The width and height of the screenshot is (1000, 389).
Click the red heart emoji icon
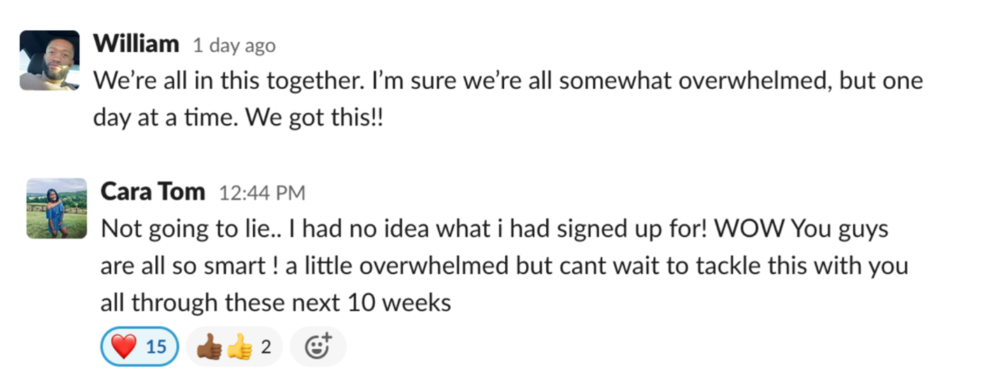tap(124, 347)
